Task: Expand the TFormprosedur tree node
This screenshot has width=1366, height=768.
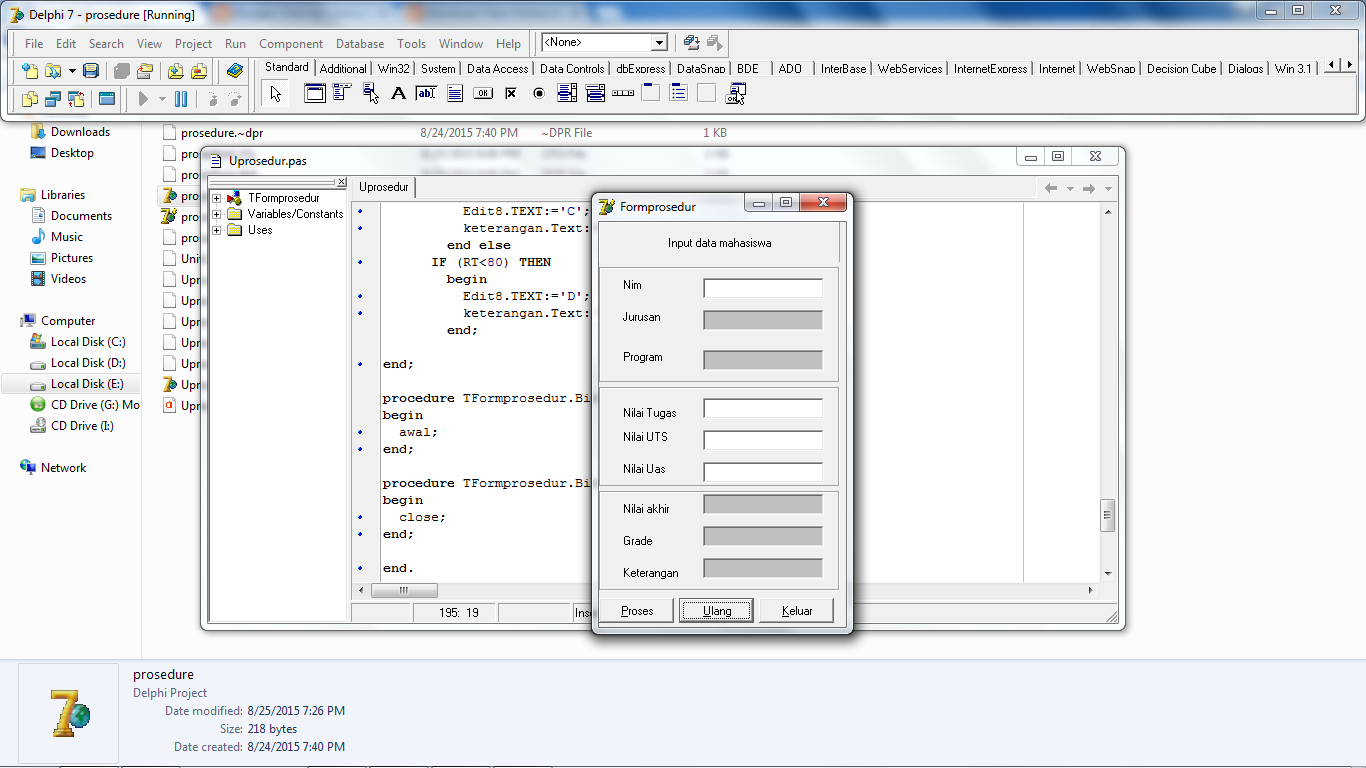Action: pyautogui.click(x=217, y=198)
